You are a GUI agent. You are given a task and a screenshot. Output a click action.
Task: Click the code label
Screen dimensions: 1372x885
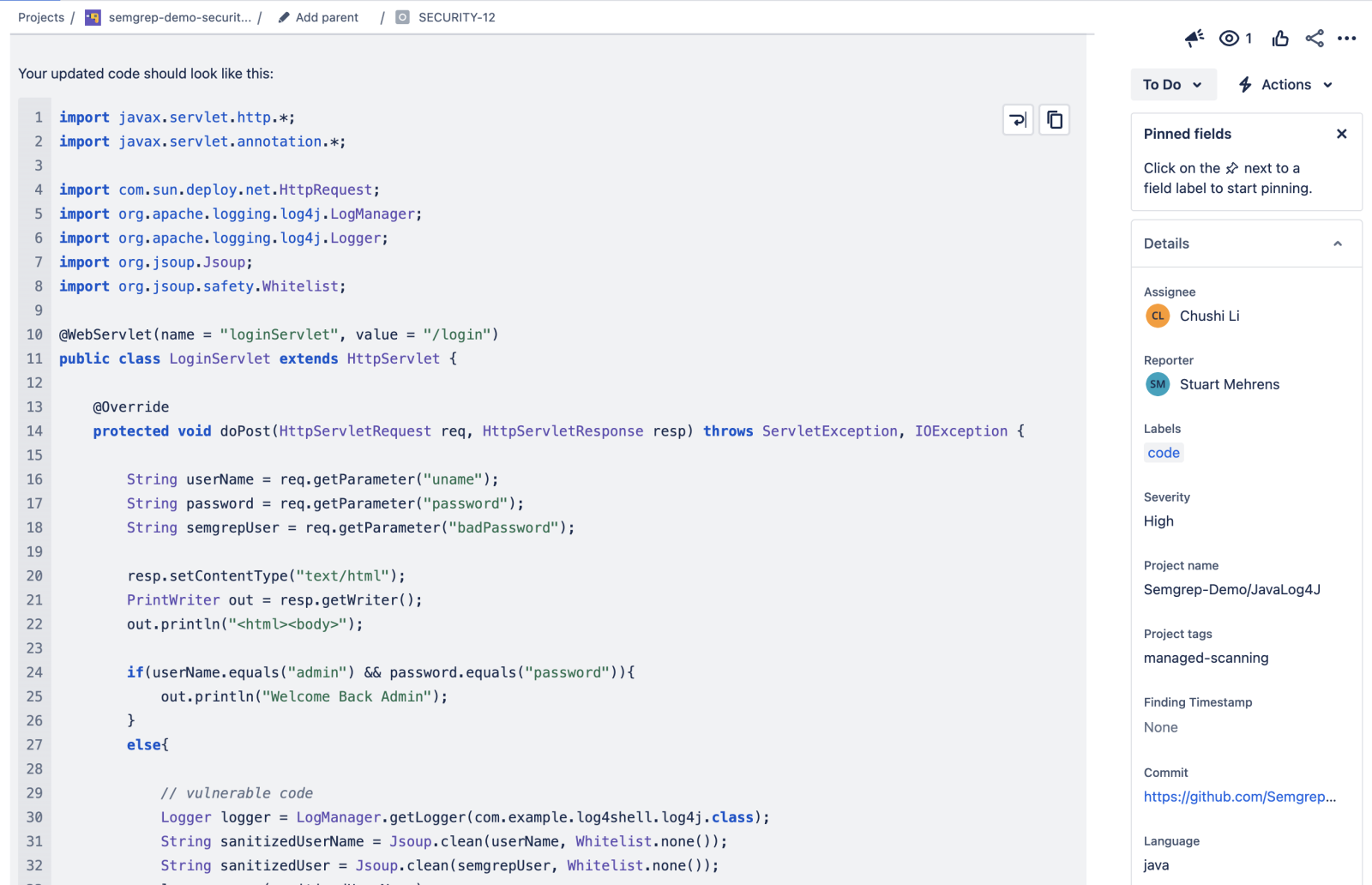click(1163, 452)
